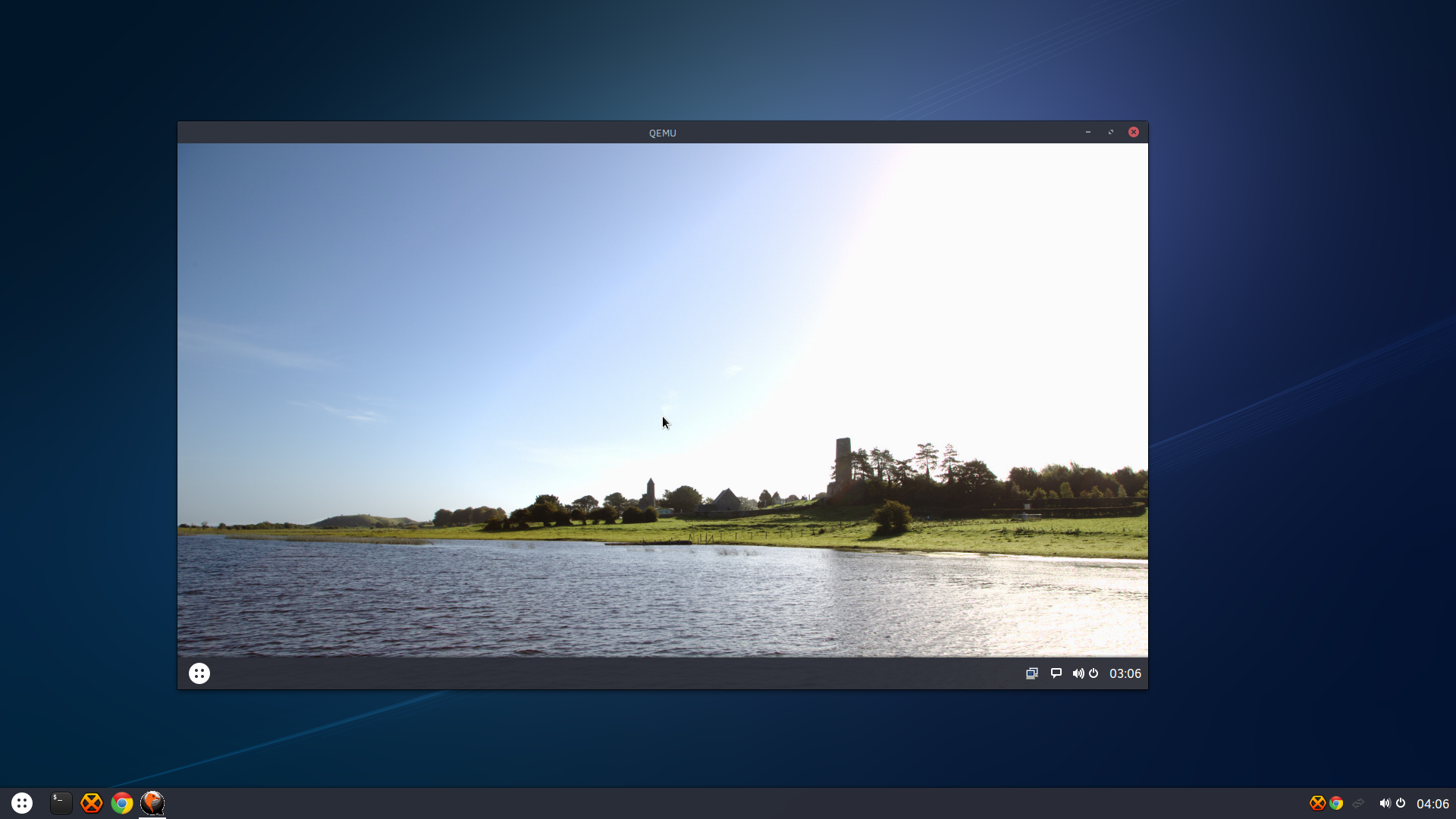Click the orange hexagon icon in the system tray
Viewport: 1456px width, 819px height.
(1317, 803)
